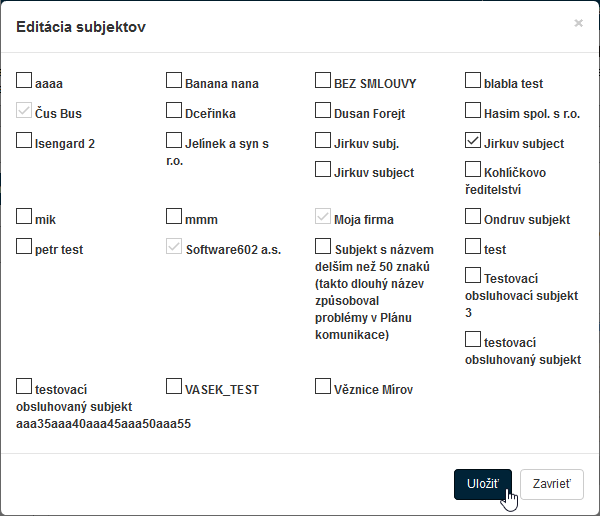This screenshot has height=516, width=600.
Task: Tick the Věznice Mírov checkbox
Action: tap(323, 386)
